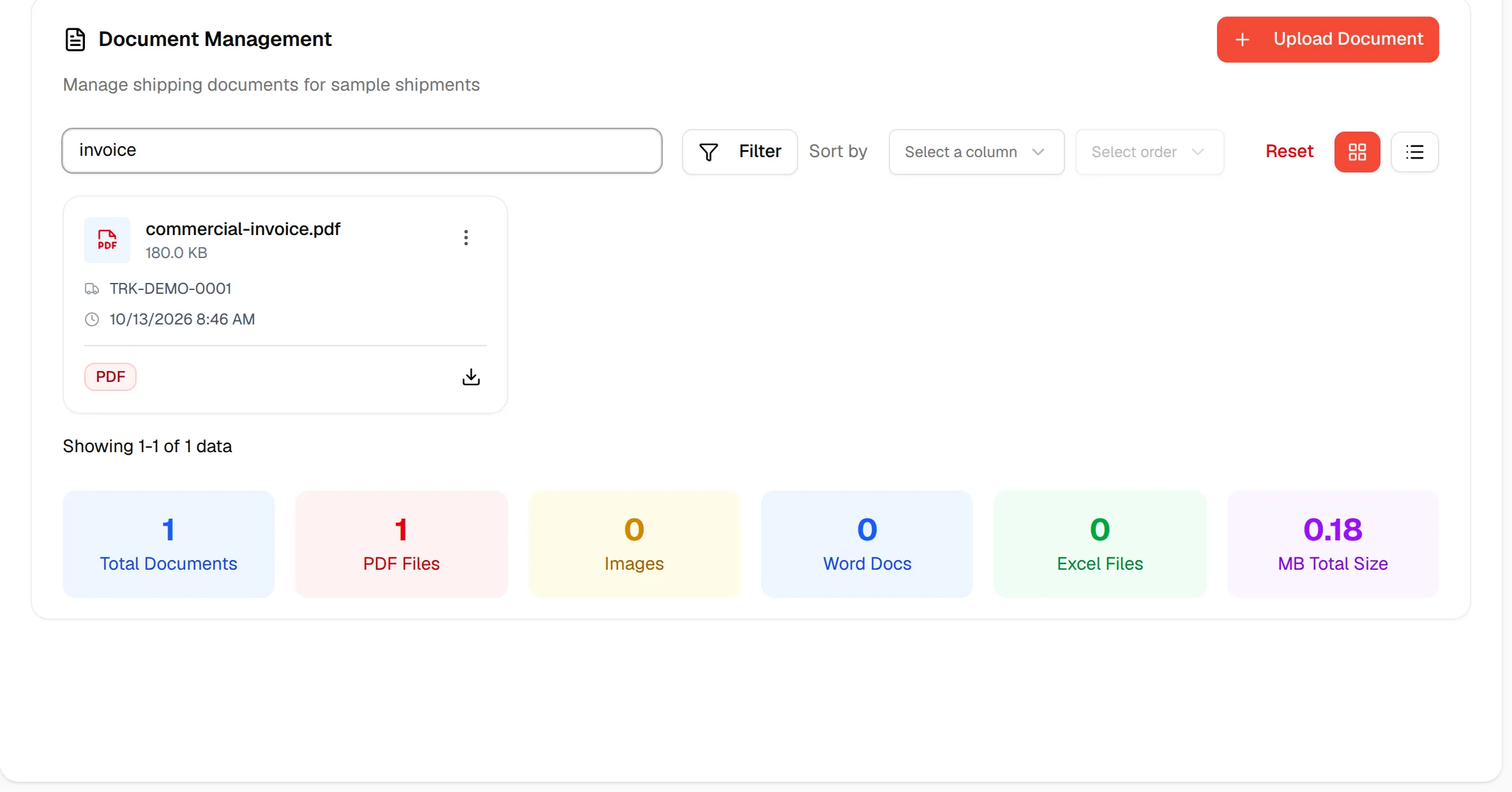The height and width of the screenshot is (792, 1512).
Task: Click the Total Documents stat card
Action: tap(169, 544)
